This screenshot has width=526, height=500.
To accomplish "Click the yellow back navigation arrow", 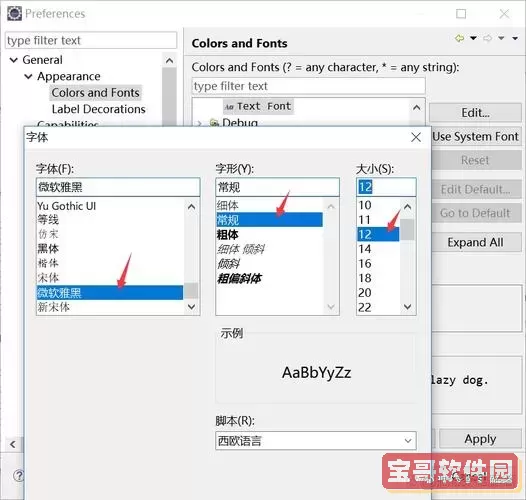I will pos(459,38).
